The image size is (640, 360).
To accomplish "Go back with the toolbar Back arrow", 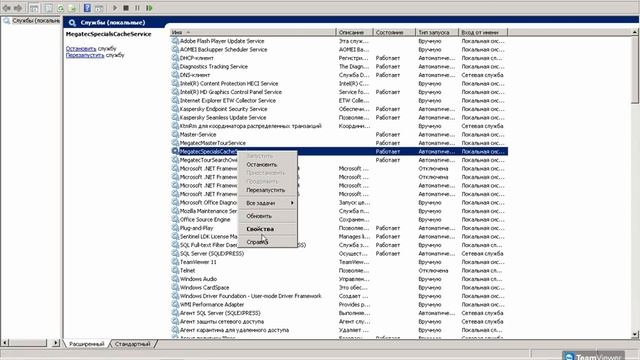I will [x=7, y=8].
